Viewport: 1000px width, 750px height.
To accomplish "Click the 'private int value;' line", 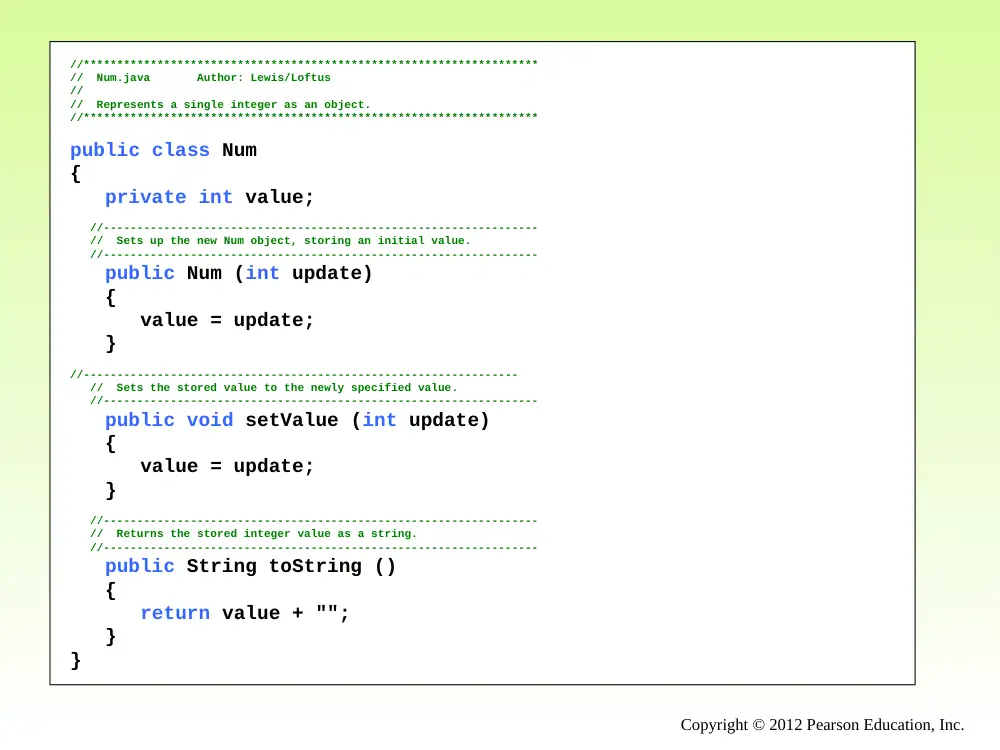I will pyautogui.click(x=209, y=197).
